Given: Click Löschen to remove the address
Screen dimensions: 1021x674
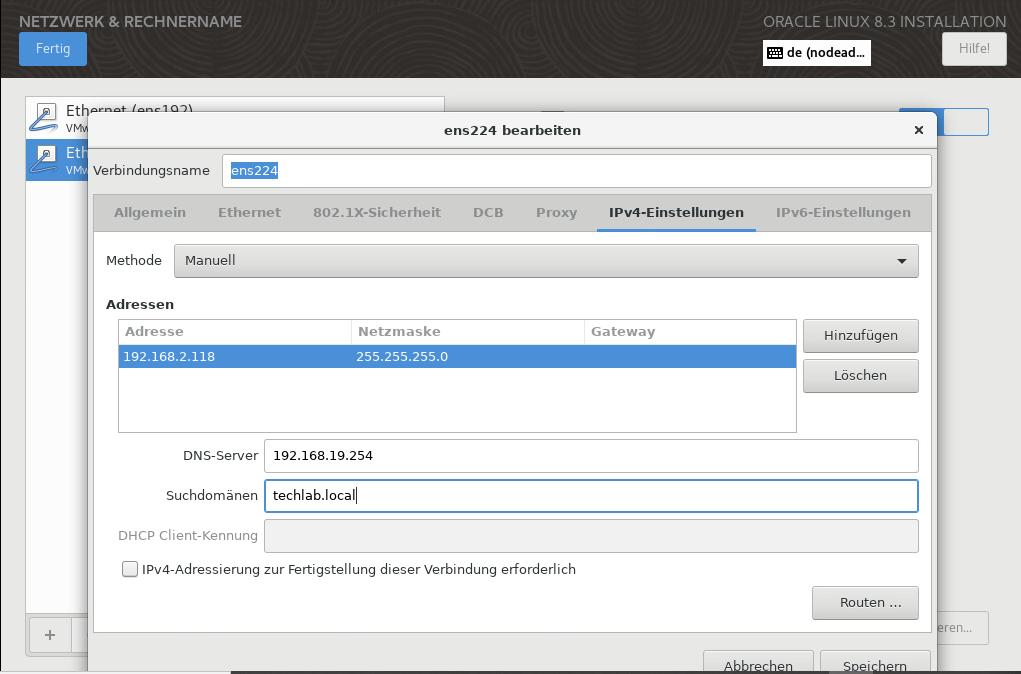Looking at the screenshot, I should point(860,376).
